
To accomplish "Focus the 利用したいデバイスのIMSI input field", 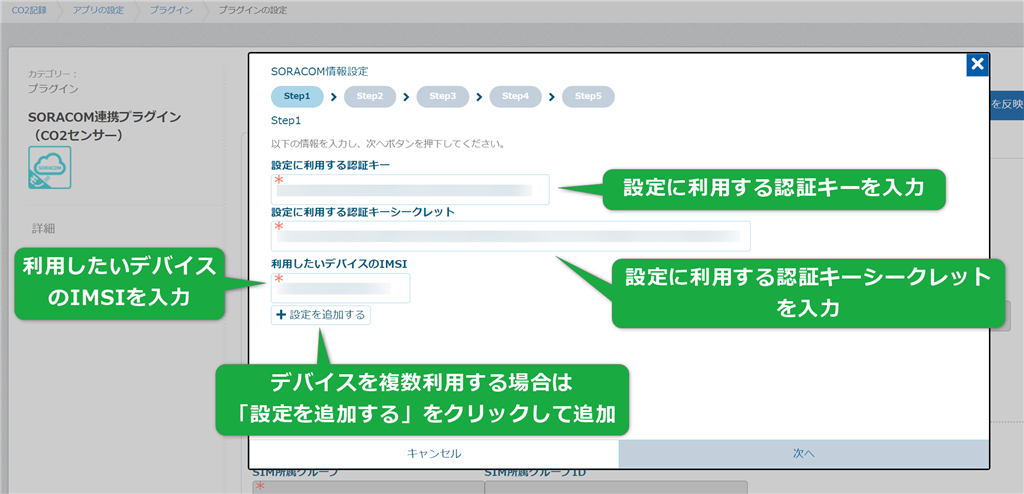I will [340, 288].
